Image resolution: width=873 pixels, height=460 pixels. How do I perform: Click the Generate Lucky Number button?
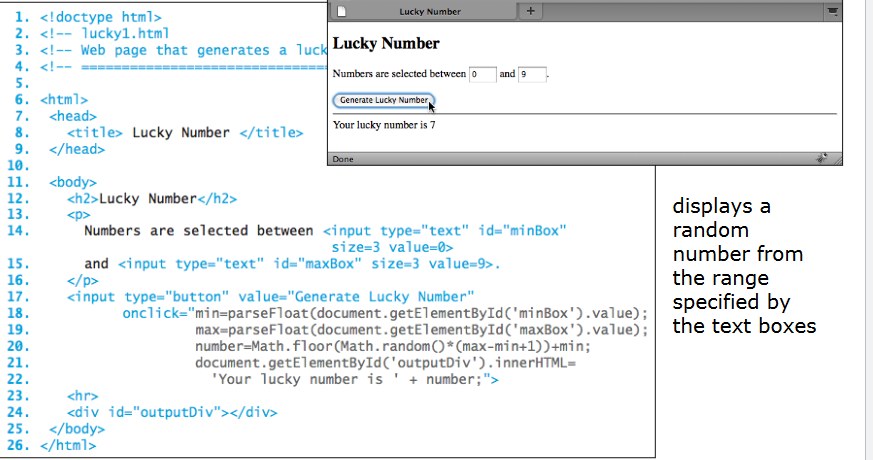384,100
